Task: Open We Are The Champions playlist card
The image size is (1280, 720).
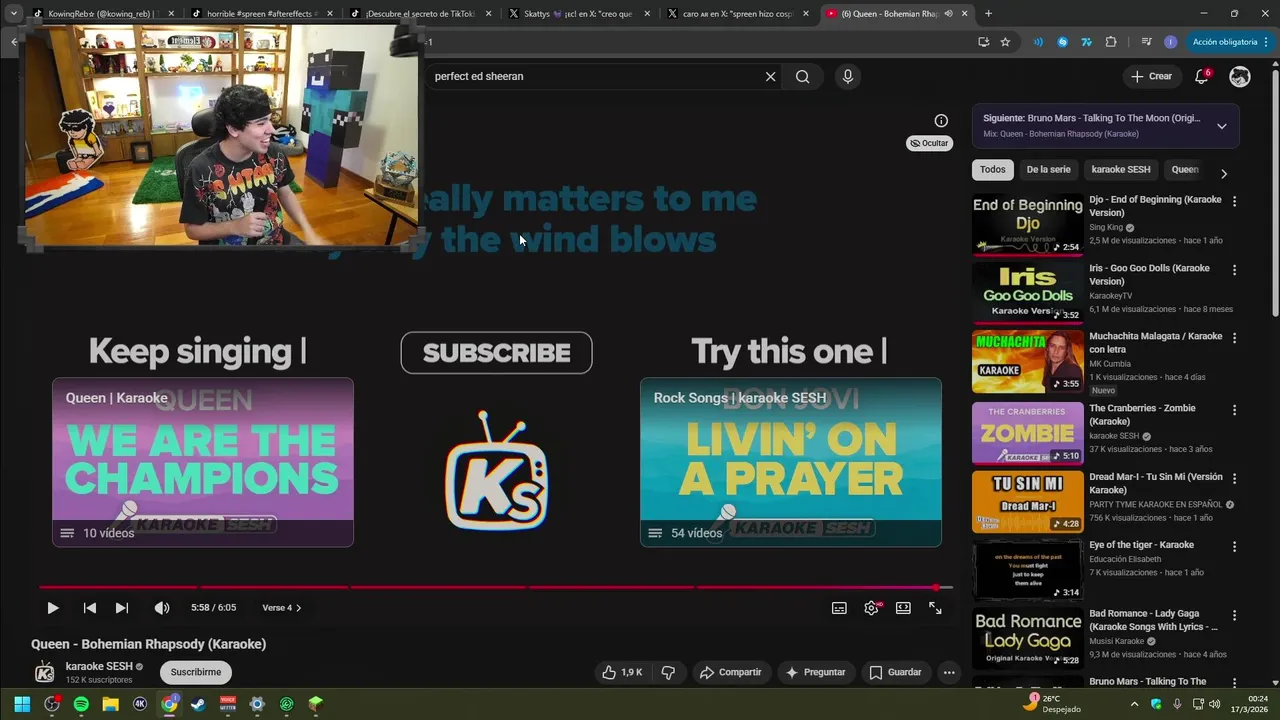Action: pyautogui.click(x=203, y=462)
